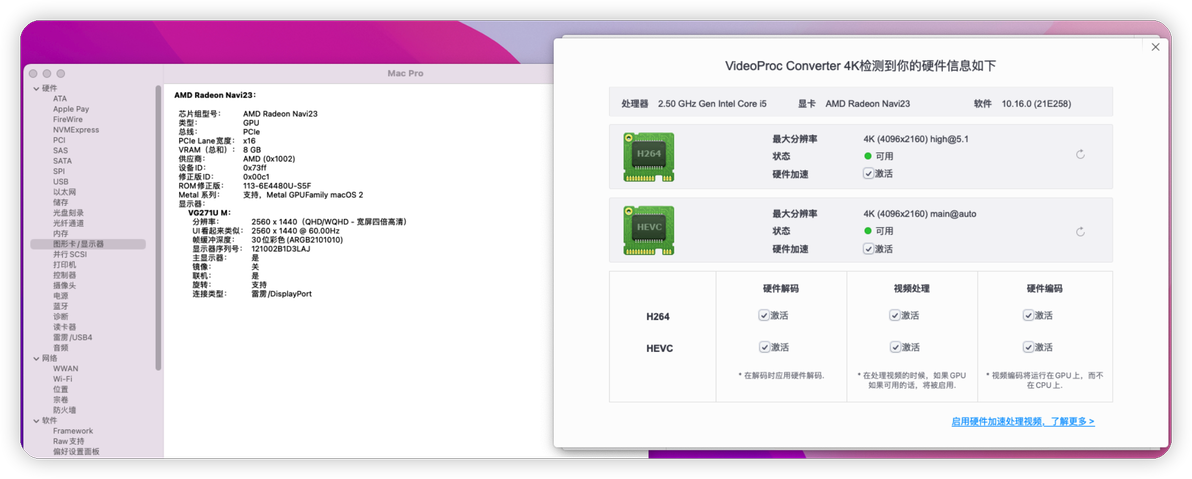
Task: Click the Mac Pro window title
Action: [x=405, y=74]
